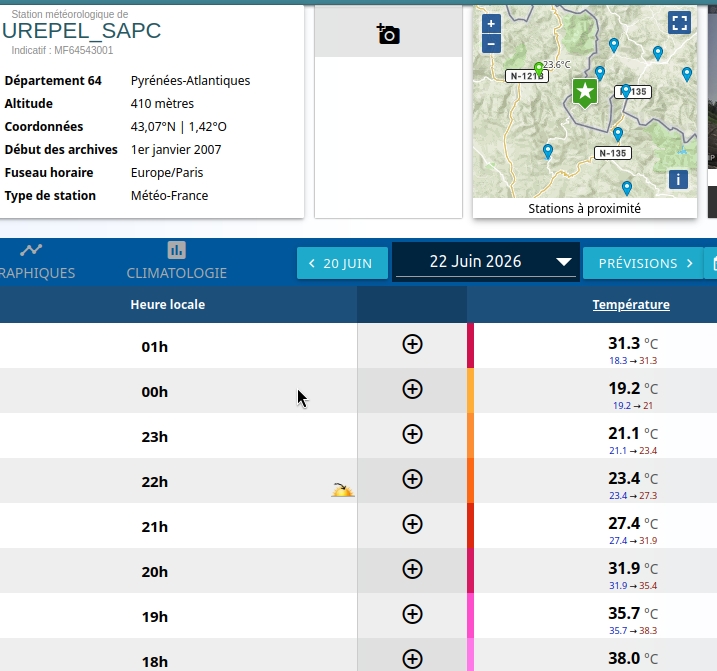Click the green 23.6°C station pin

click(539, 69)
